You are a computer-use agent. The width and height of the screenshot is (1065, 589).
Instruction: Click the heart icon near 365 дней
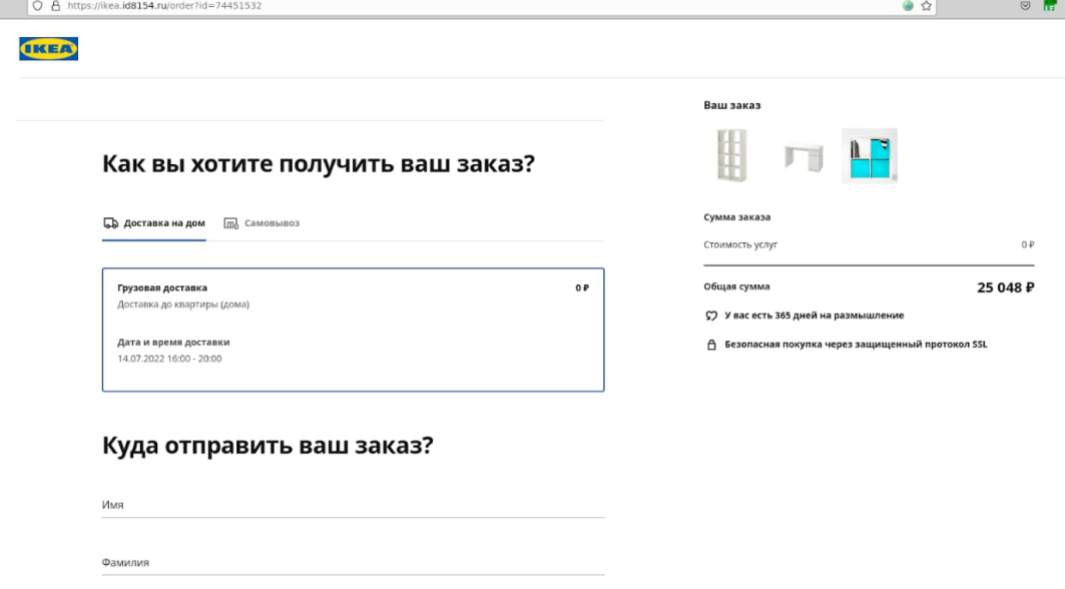click(x=711, y=316)
